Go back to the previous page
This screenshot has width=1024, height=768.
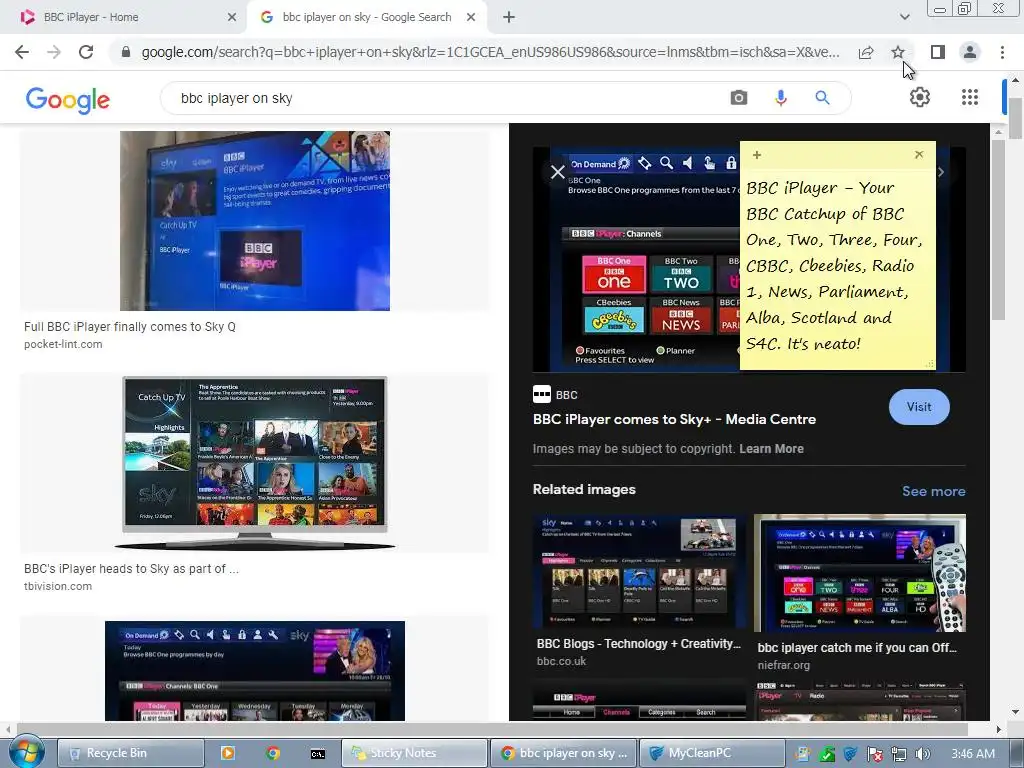22,52
